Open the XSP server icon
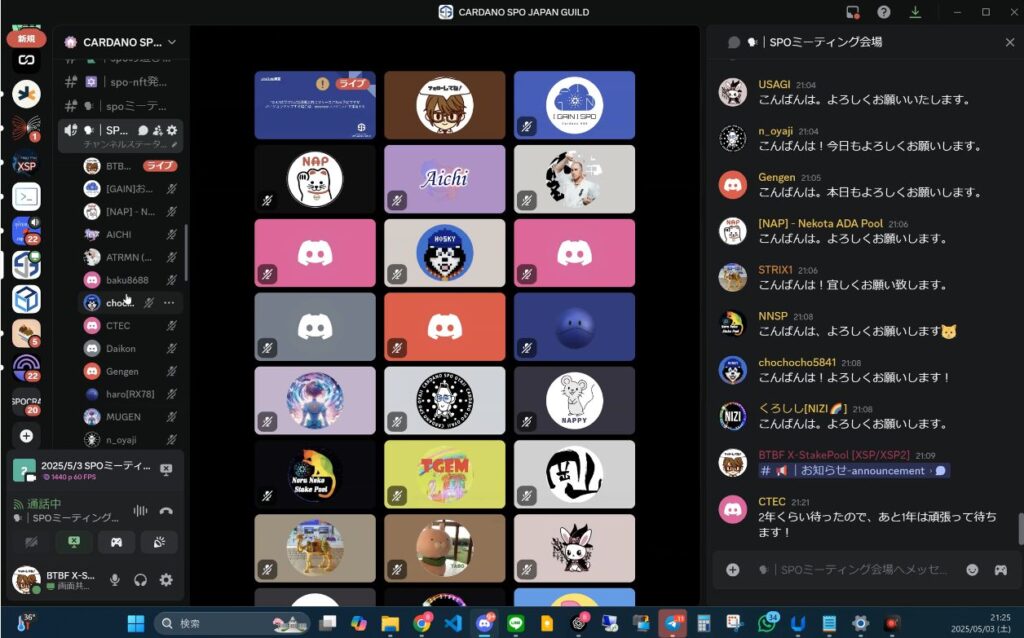 point(26,163)
